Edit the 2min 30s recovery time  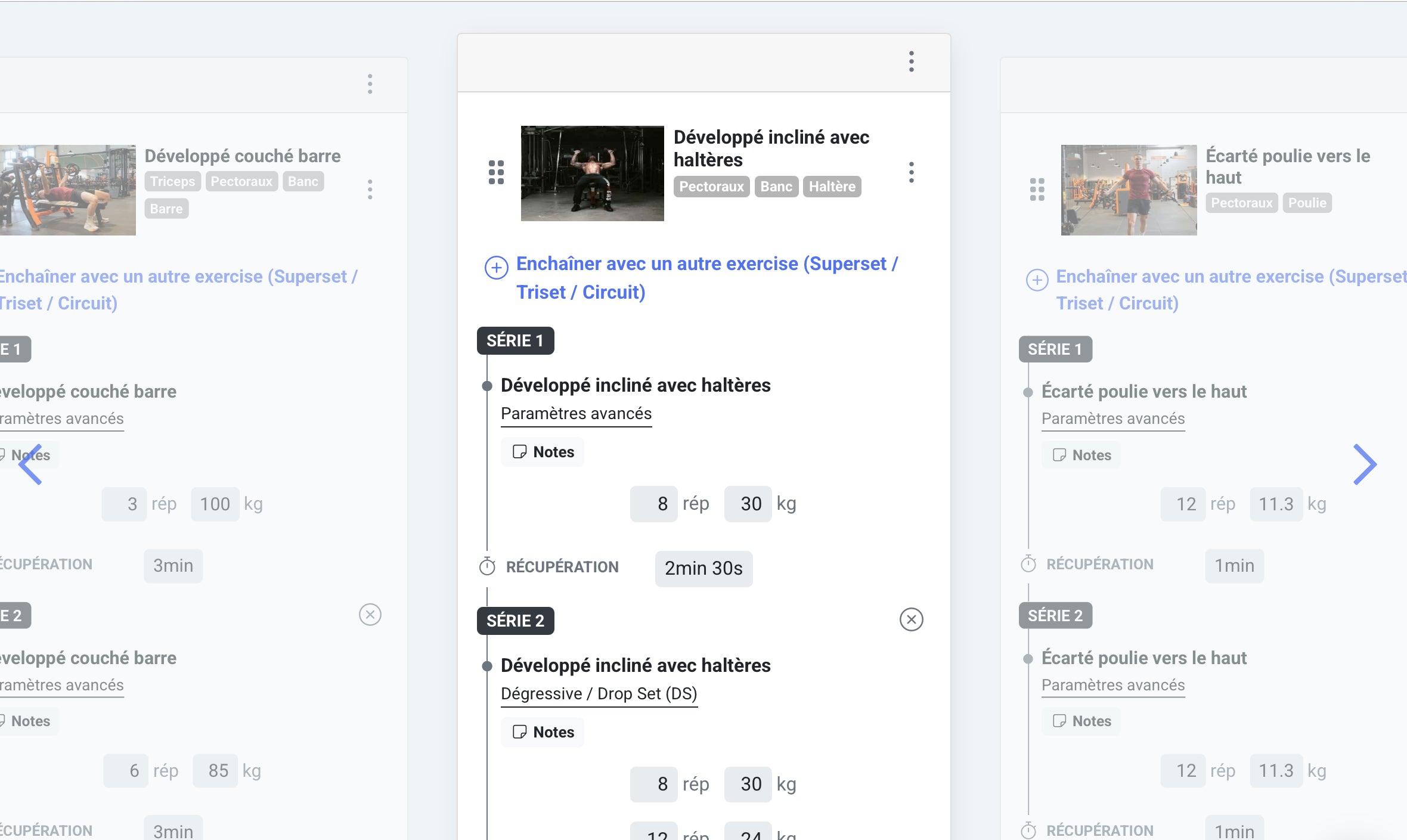703,568
